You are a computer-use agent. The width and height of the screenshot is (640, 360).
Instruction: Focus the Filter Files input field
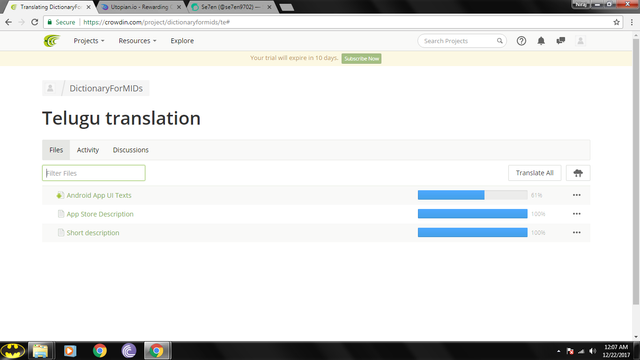(93, 173)
